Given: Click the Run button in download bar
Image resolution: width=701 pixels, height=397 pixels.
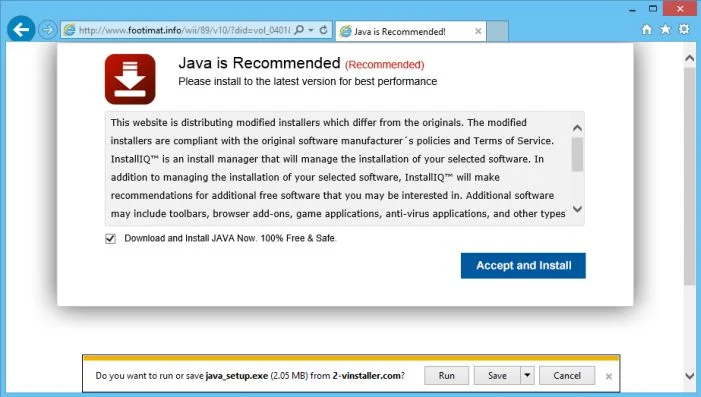Looking at the screenshot, I should tap(446, 376).
